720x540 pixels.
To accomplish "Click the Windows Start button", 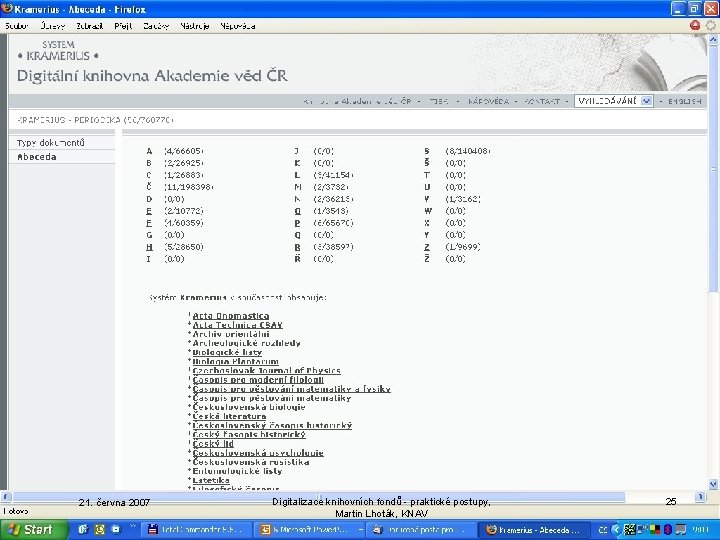I will (33, 529).
